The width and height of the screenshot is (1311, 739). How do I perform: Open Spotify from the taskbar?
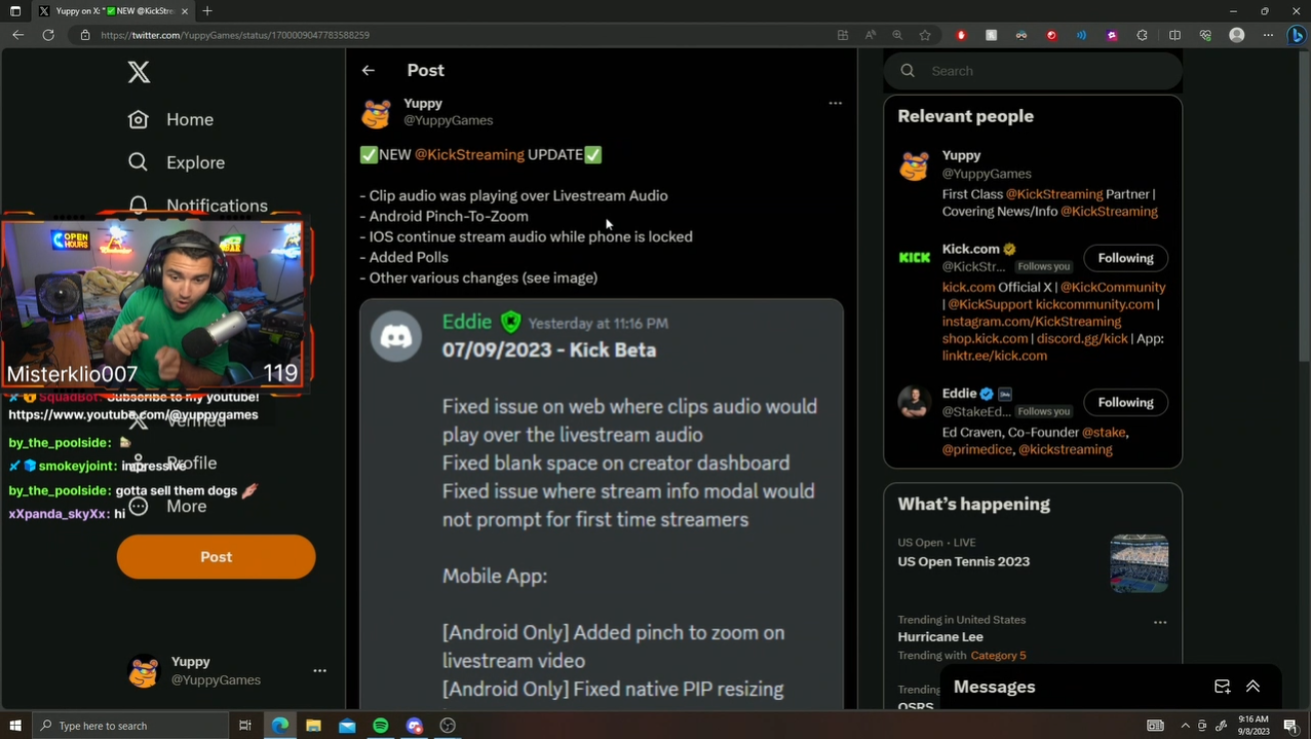pyautogui.click(x=381, y=725)
